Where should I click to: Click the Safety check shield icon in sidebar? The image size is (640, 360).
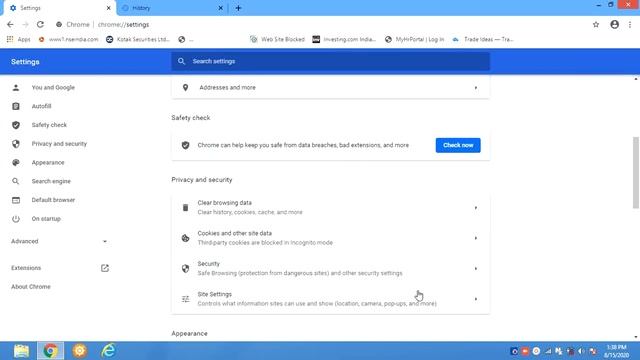pos(16,125)
